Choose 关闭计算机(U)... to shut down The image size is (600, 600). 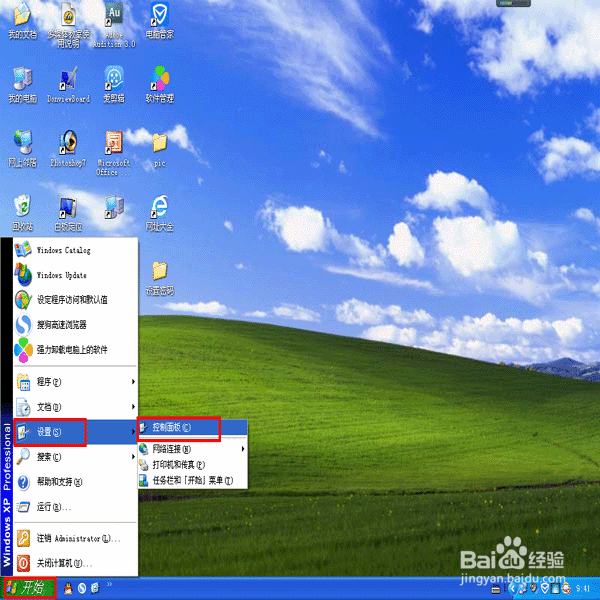click(75, 564)
